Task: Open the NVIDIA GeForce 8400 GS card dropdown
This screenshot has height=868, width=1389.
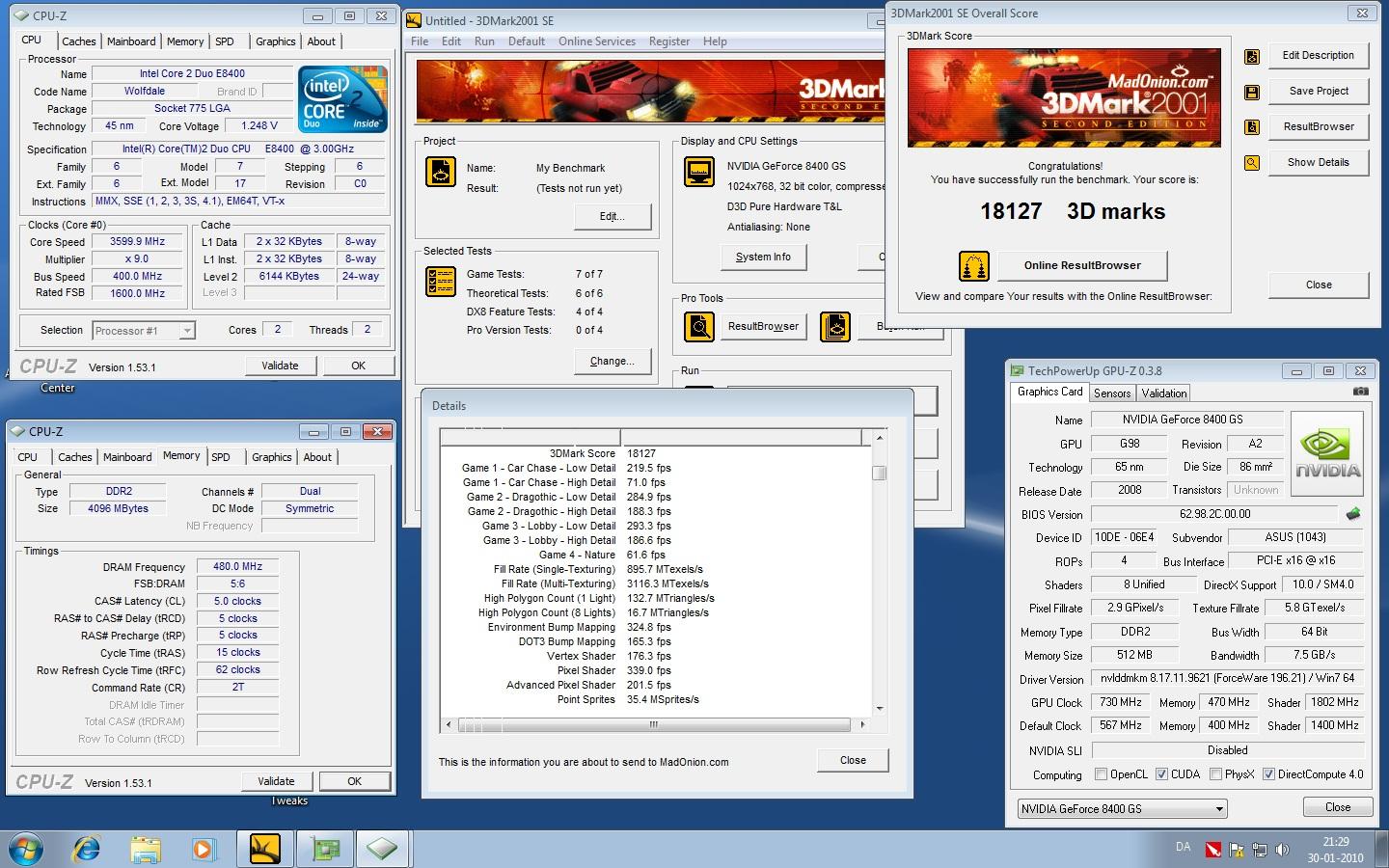Action: coord(1122,809)
